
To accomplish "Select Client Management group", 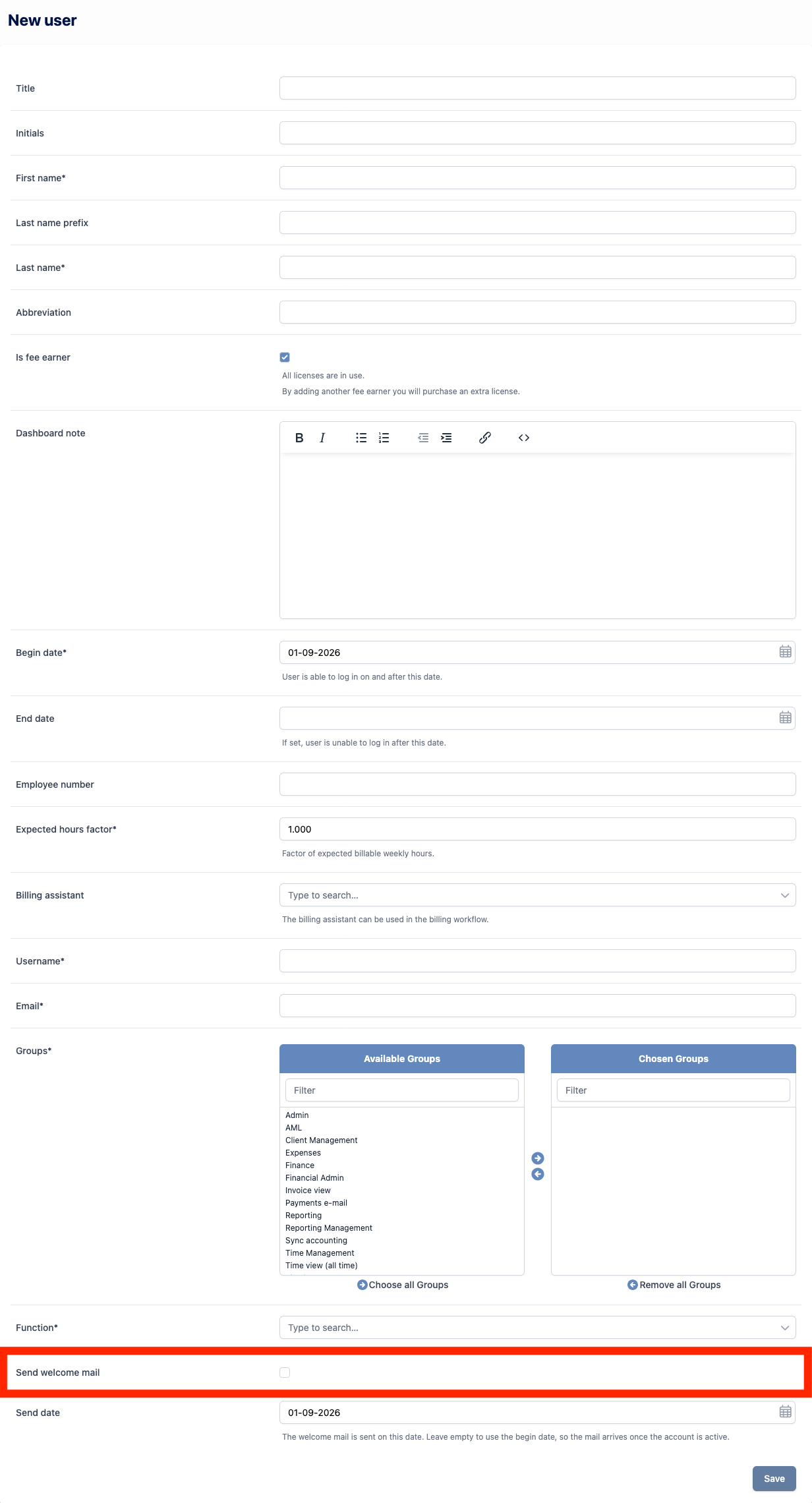I will click(322, 1140).
